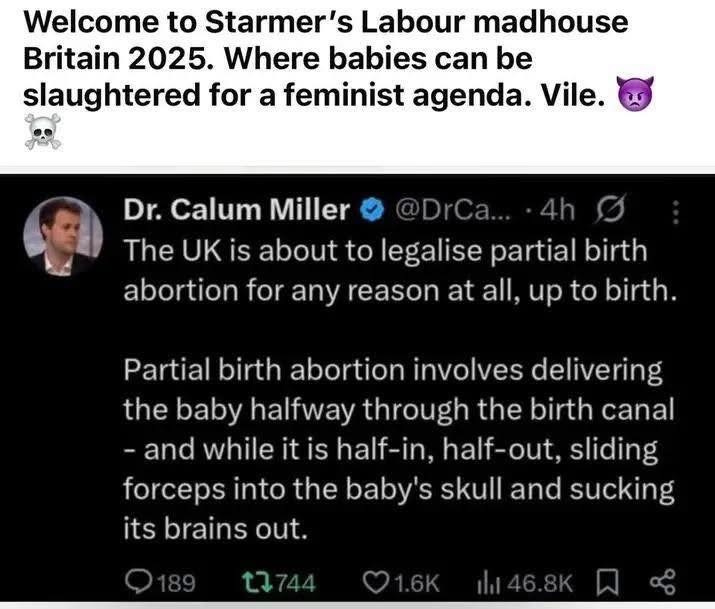Screen dimensions: 715x609
Task: Click the blue verified badge
Action: click(x=373, y=211)
